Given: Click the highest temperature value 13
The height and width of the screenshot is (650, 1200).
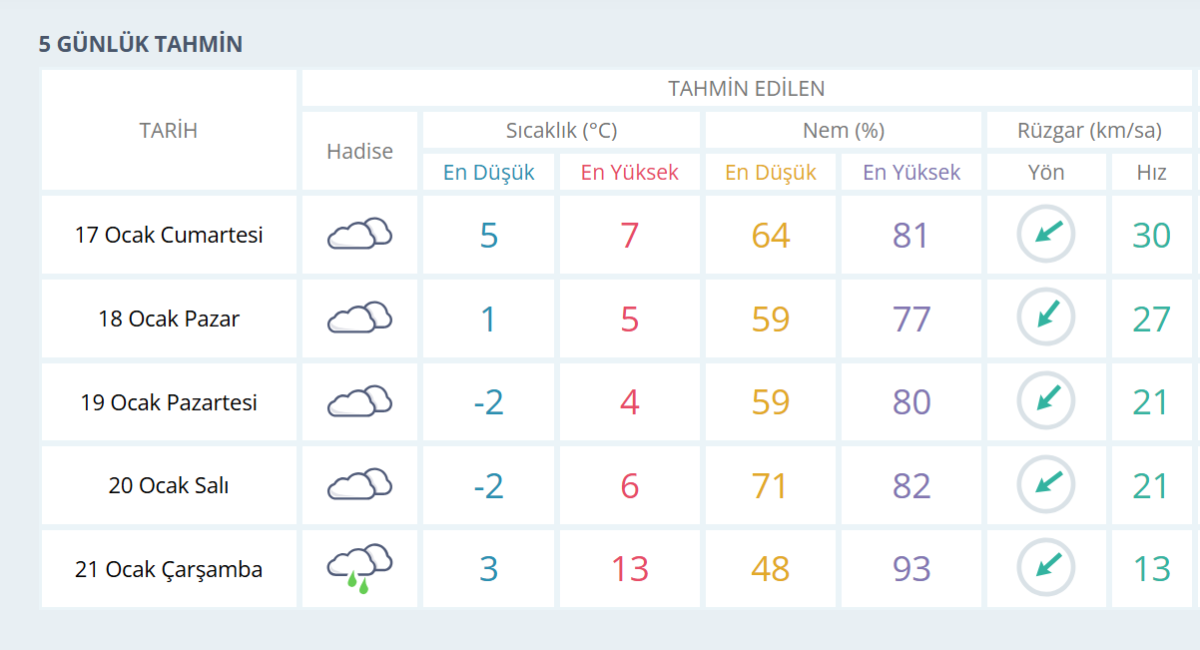Looking at the screenshot, I should [629, 569].
